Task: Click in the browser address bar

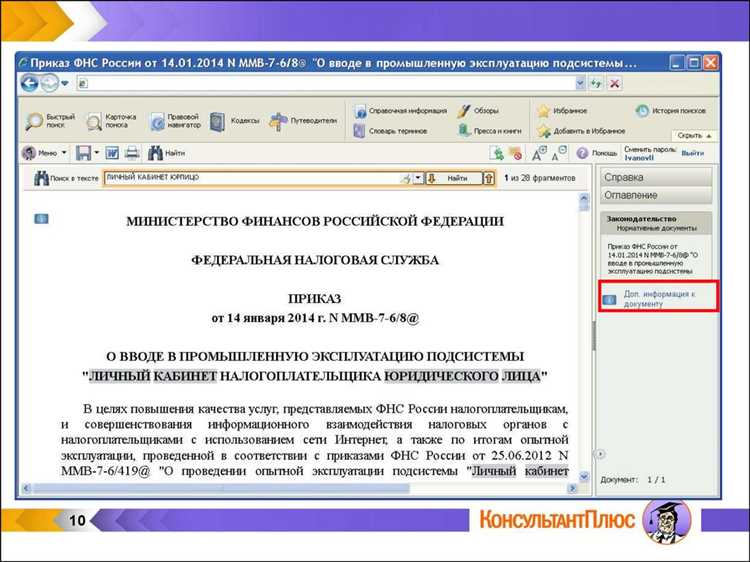Action: [x=325, y=84]
